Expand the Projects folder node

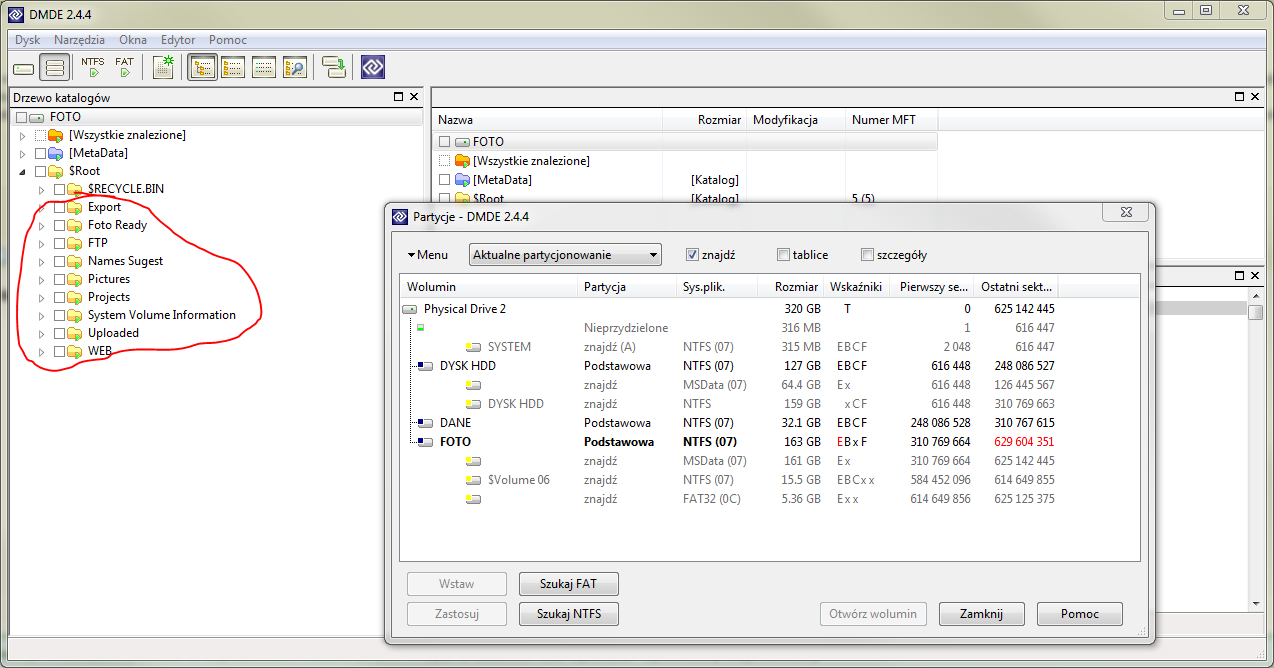pos(41,297)
